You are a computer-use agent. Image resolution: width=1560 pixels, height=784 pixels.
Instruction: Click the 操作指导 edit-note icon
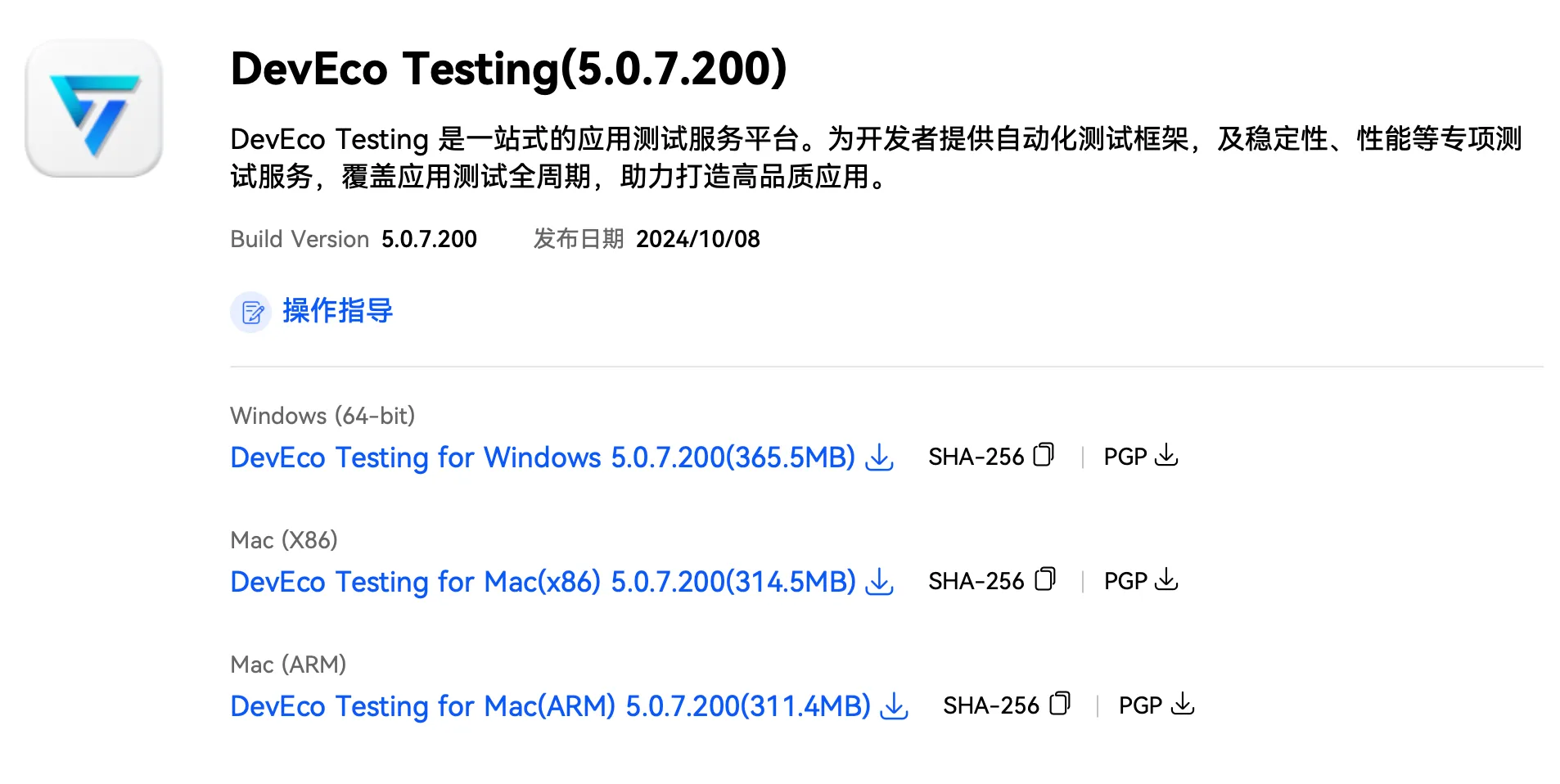(x=250, y=312)
